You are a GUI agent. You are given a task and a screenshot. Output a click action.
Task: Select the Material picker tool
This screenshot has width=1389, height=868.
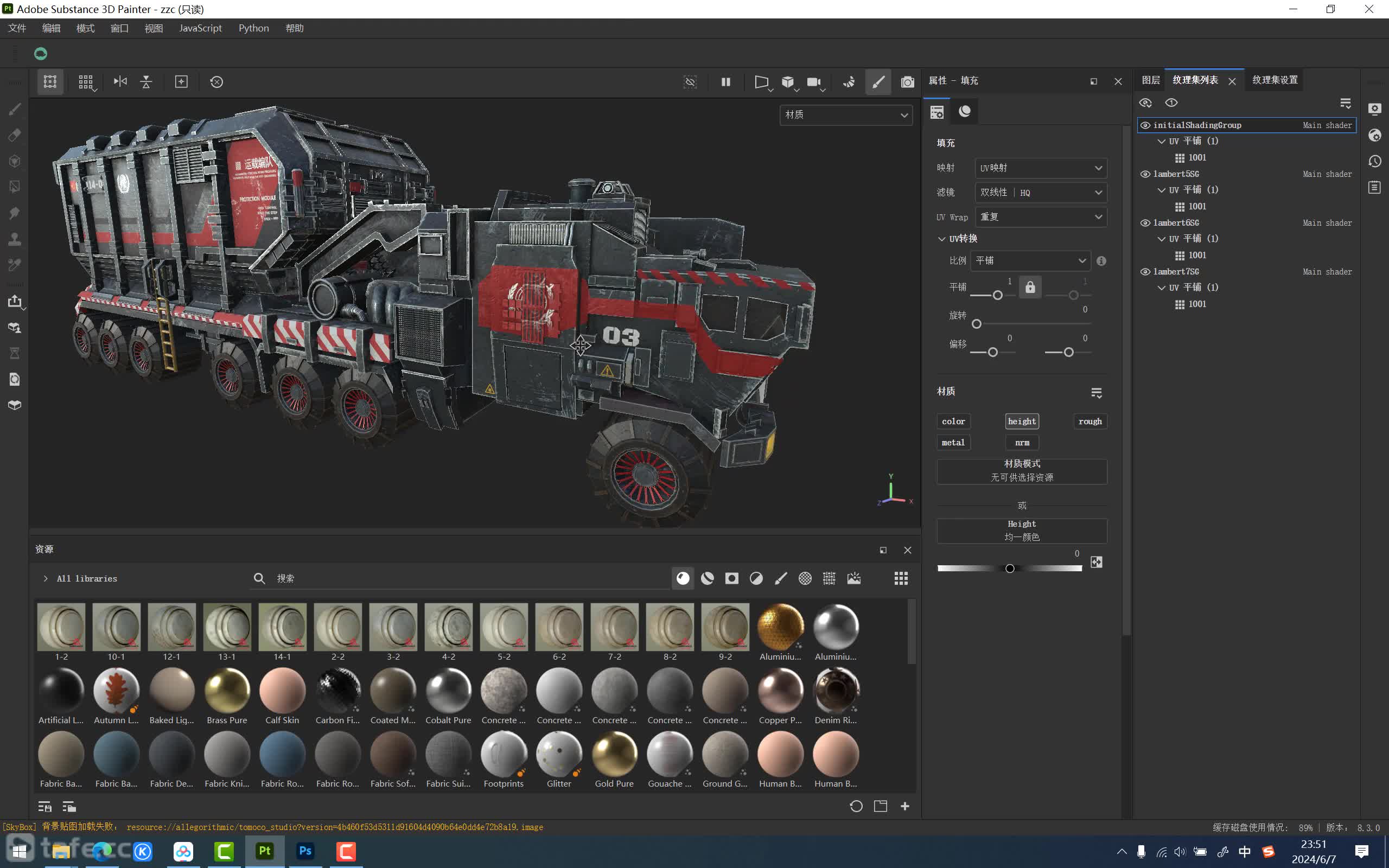point(15,265)
